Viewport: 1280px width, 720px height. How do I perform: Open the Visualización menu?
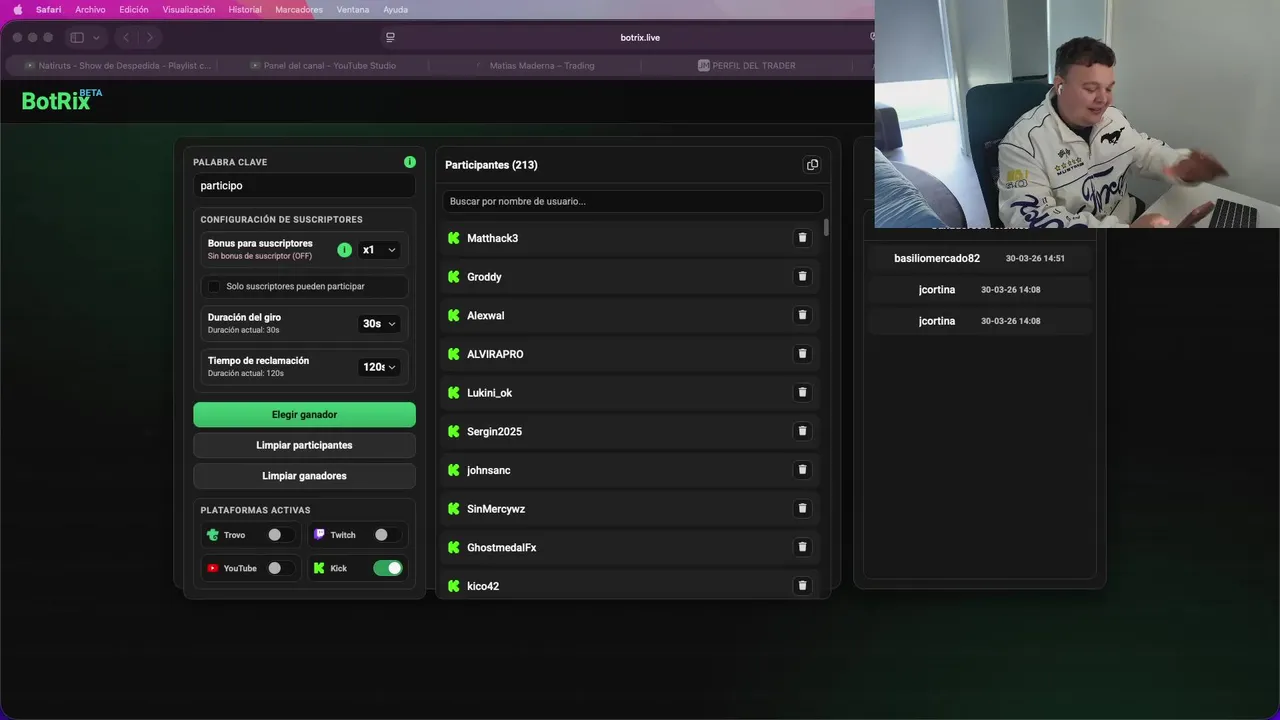pos(189,9)
